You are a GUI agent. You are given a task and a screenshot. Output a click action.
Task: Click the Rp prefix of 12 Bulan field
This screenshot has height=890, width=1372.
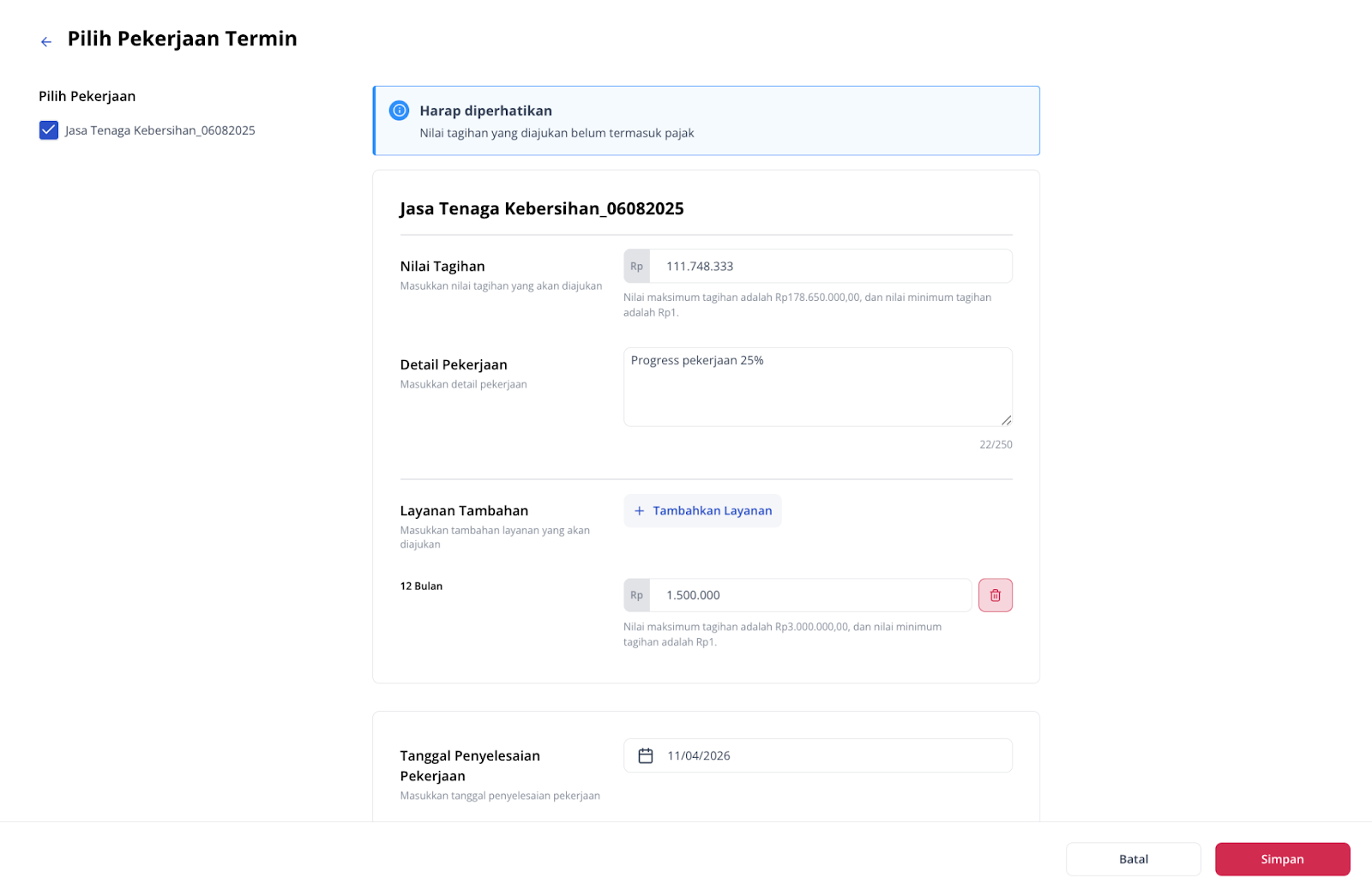(637, 595)
